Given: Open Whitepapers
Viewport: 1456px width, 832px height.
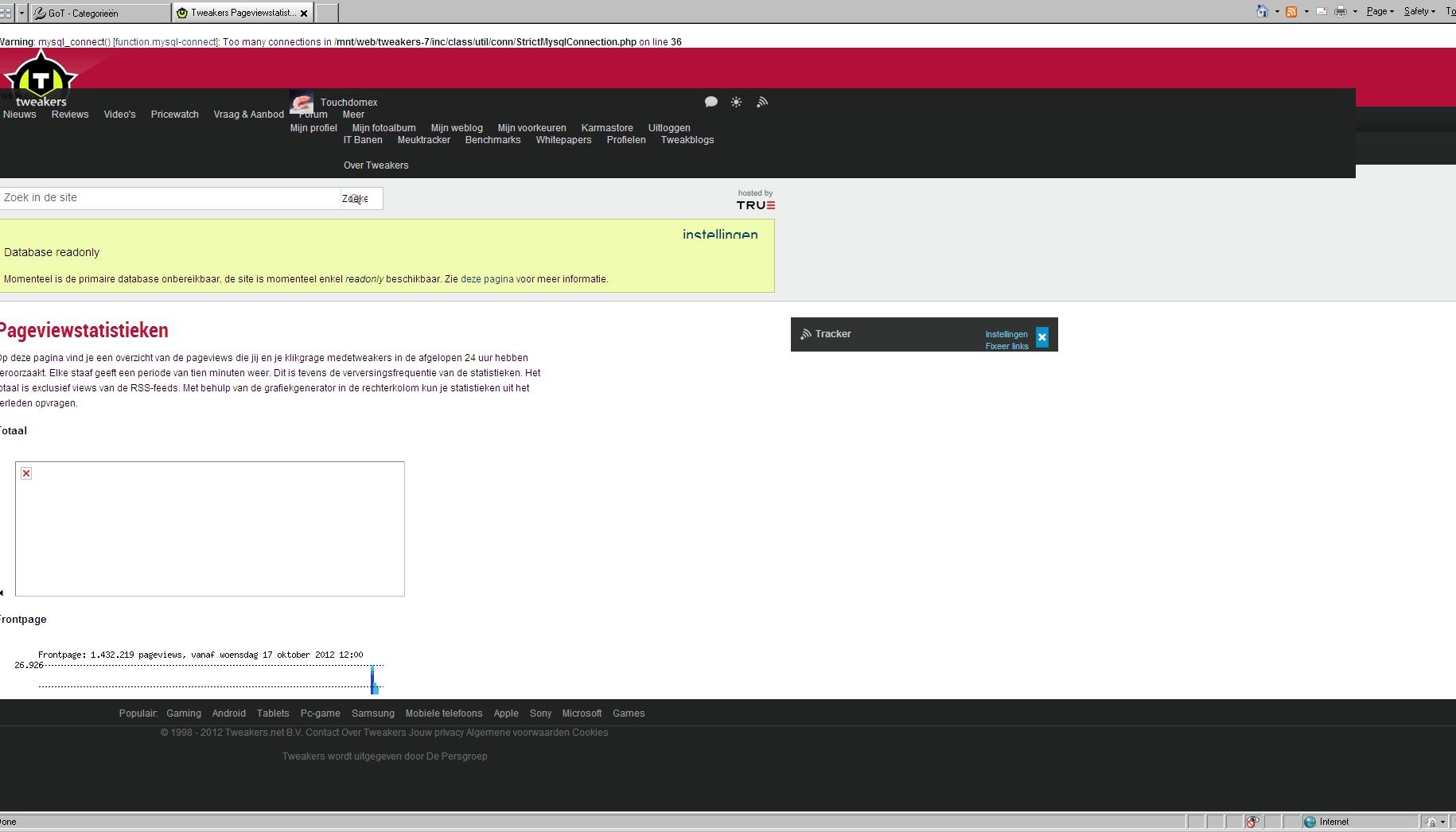Looking at the screenshot, I should coord(564,140).
